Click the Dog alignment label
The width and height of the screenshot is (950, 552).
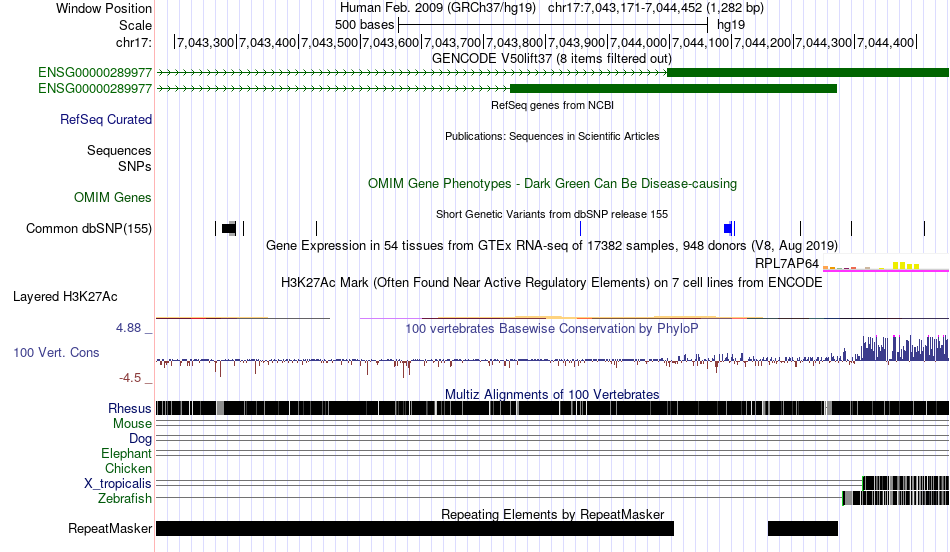coord(141,439)
